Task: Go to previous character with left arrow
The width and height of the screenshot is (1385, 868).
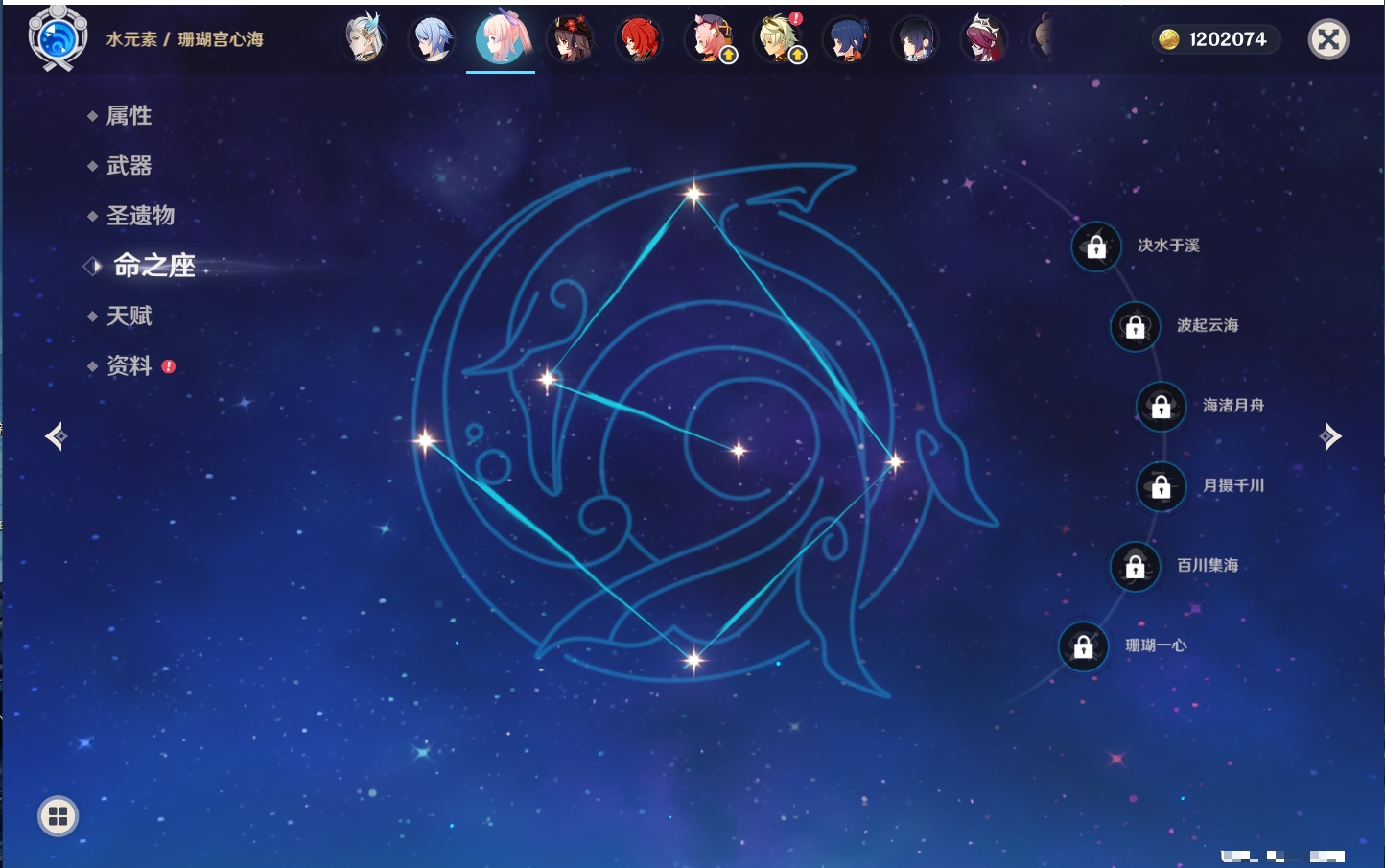Action: pyautogui.click(x=56, y=436)
